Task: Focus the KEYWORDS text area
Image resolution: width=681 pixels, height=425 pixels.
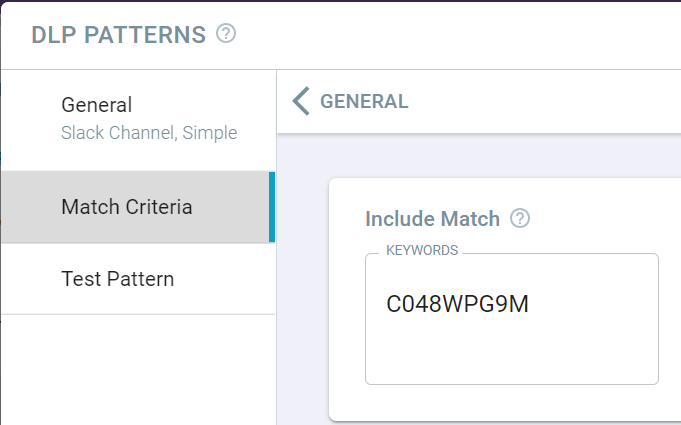Action: [x=512, y=319]
